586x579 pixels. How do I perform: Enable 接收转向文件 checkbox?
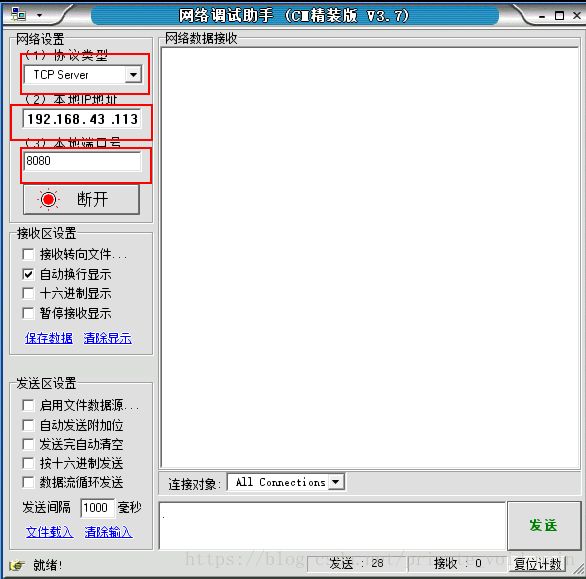(28, 254)
